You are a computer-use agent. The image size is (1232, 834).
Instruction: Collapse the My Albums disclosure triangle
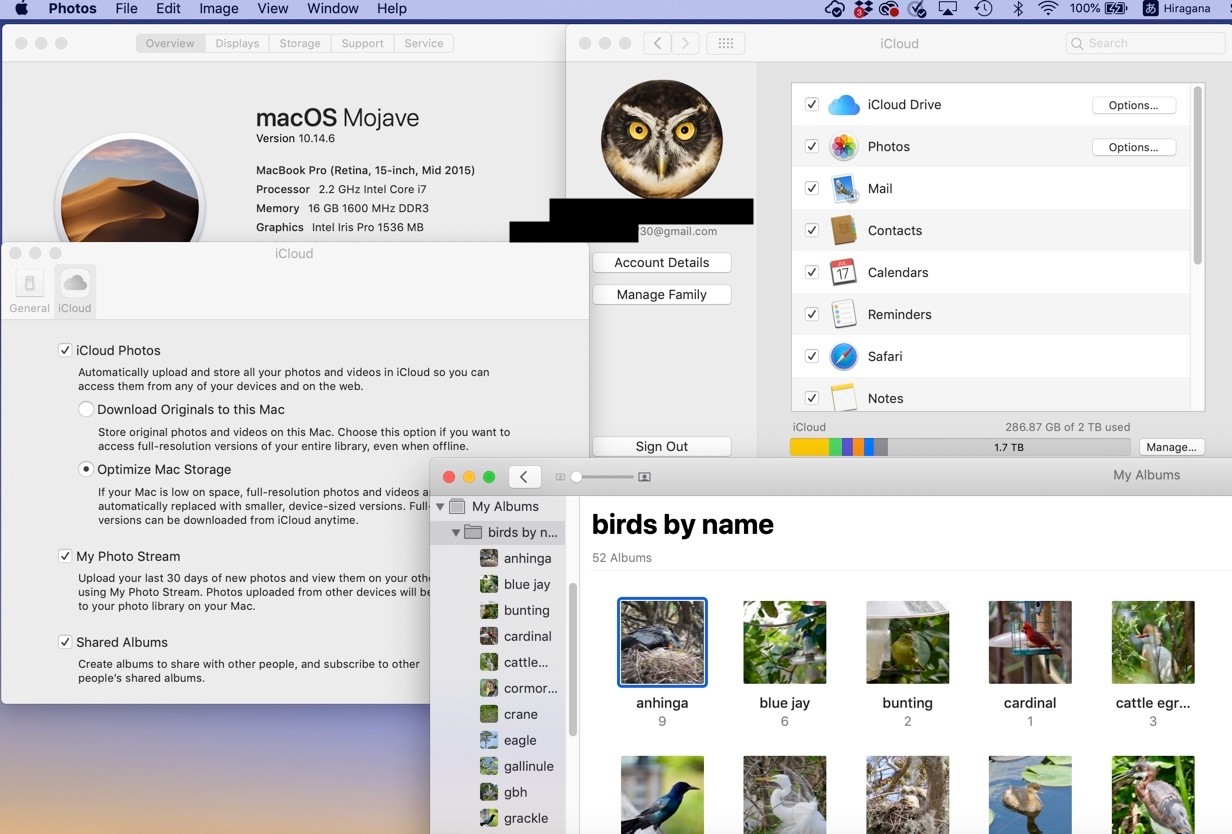coord(440,507)
